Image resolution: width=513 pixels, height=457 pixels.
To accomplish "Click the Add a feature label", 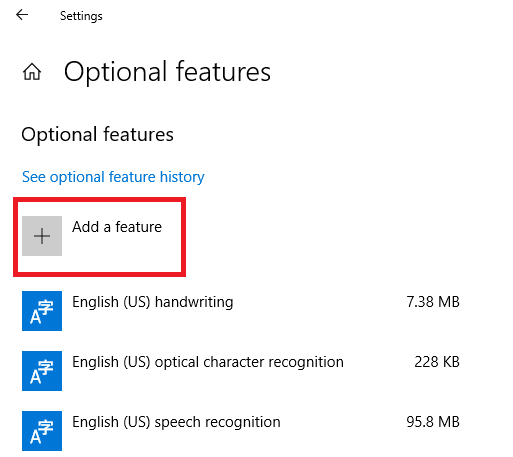I will click(x=117, y=227).
